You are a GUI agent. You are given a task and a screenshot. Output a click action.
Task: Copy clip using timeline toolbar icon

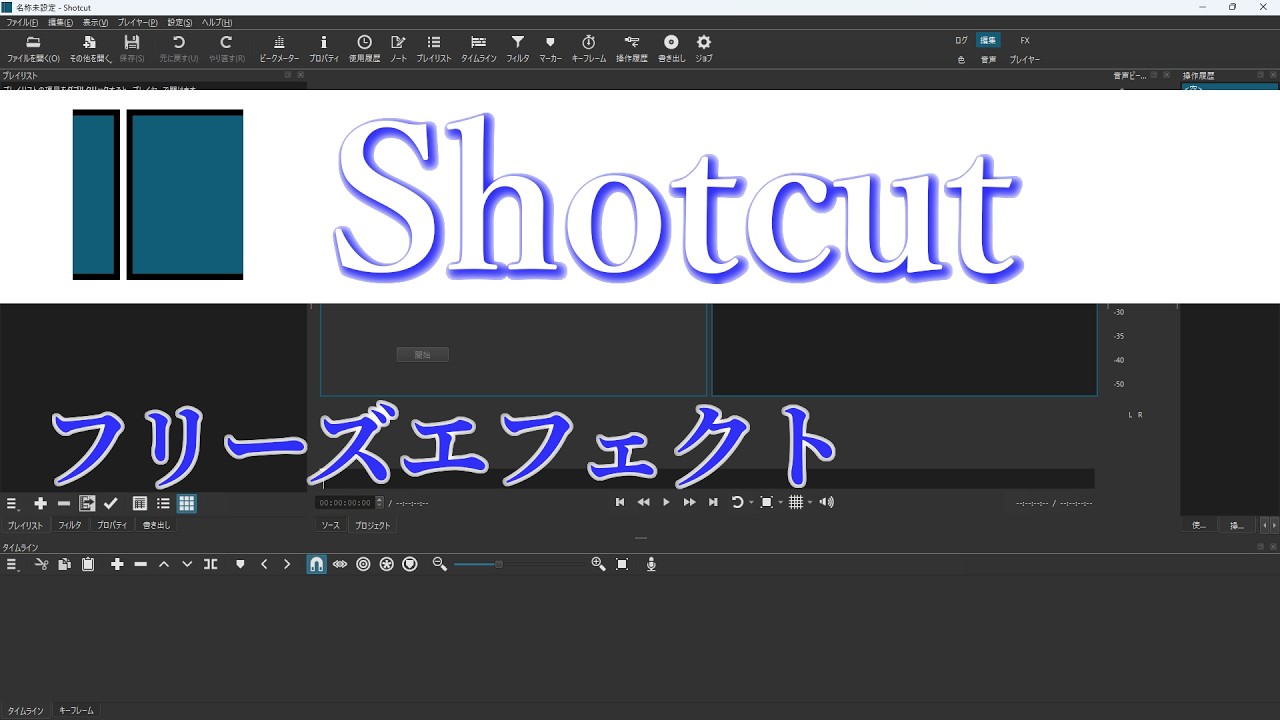click(x=64, y=564)
